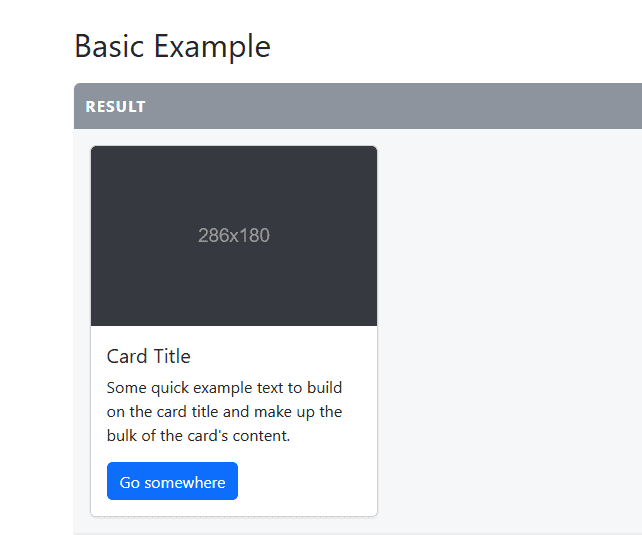Click the word 'Basic' in the page heading
Screen dimensions: 642x535
[x=109, y=46]
